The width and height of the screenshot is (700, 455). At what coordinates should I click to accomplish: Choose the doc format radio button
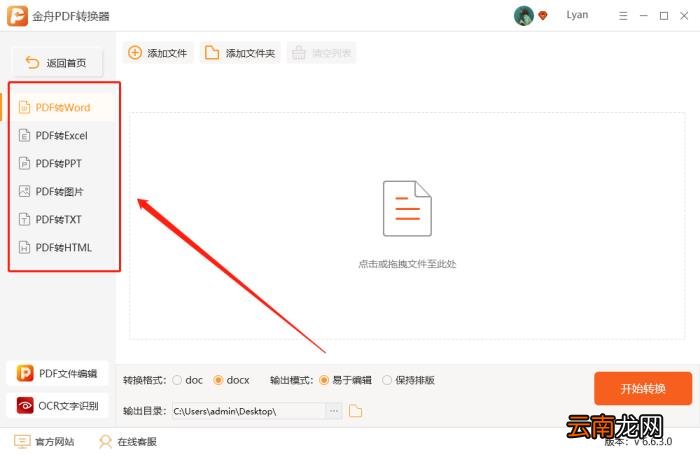[x=177, y=380]
